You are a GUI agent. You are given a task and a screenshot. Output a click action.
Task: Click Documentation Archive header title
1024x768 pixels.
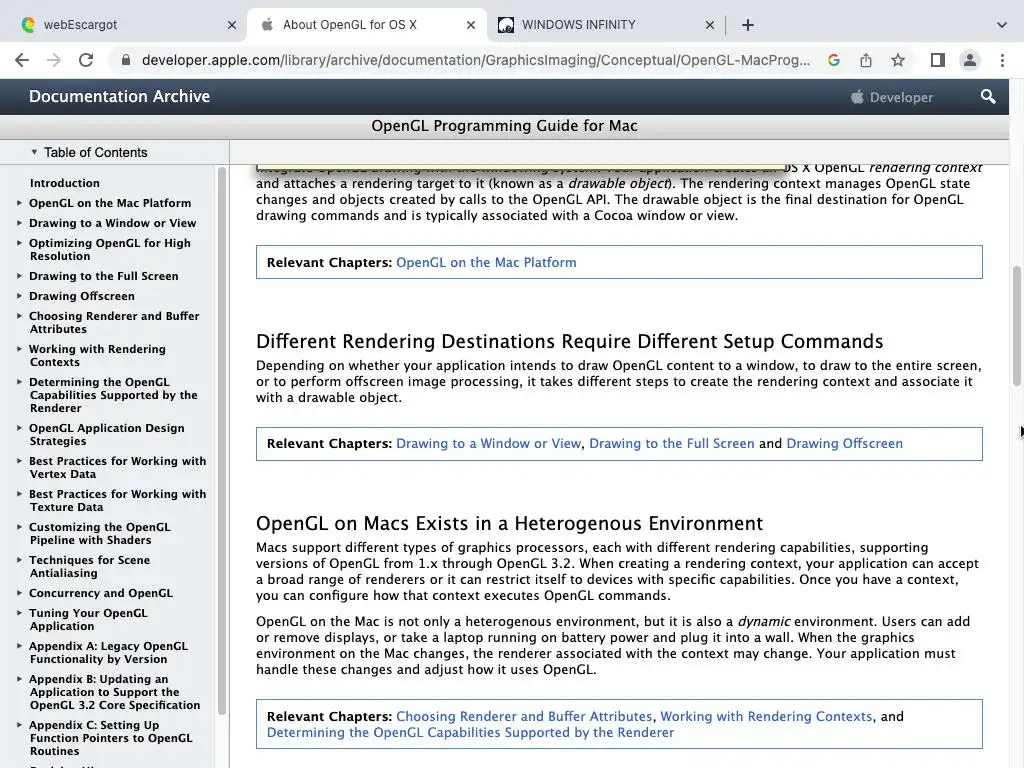coord(120,97)
